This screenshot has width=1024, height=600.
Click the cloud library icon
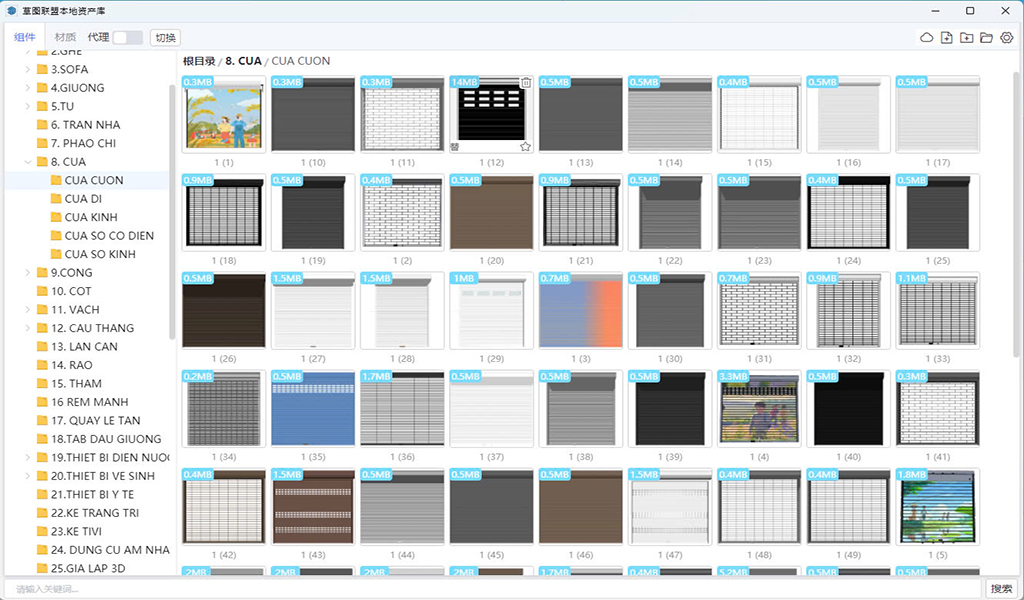926,38
